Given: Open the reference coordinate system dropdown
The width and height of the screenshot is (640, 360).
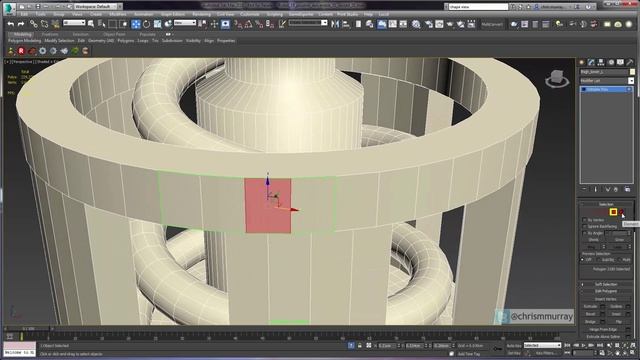Looking at the screenshot, I should pyautogui.click(x=185, y=23).
